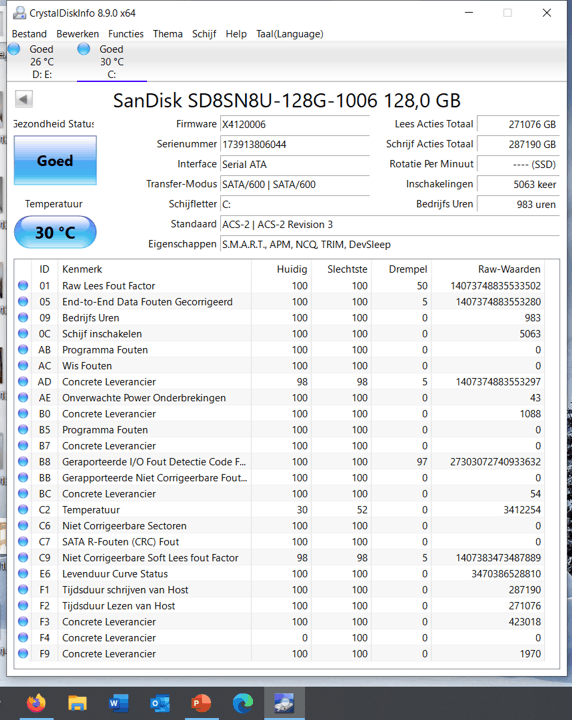
Task: Click status orb of row AD Concrete Leverancier
Action: (23, 382)
